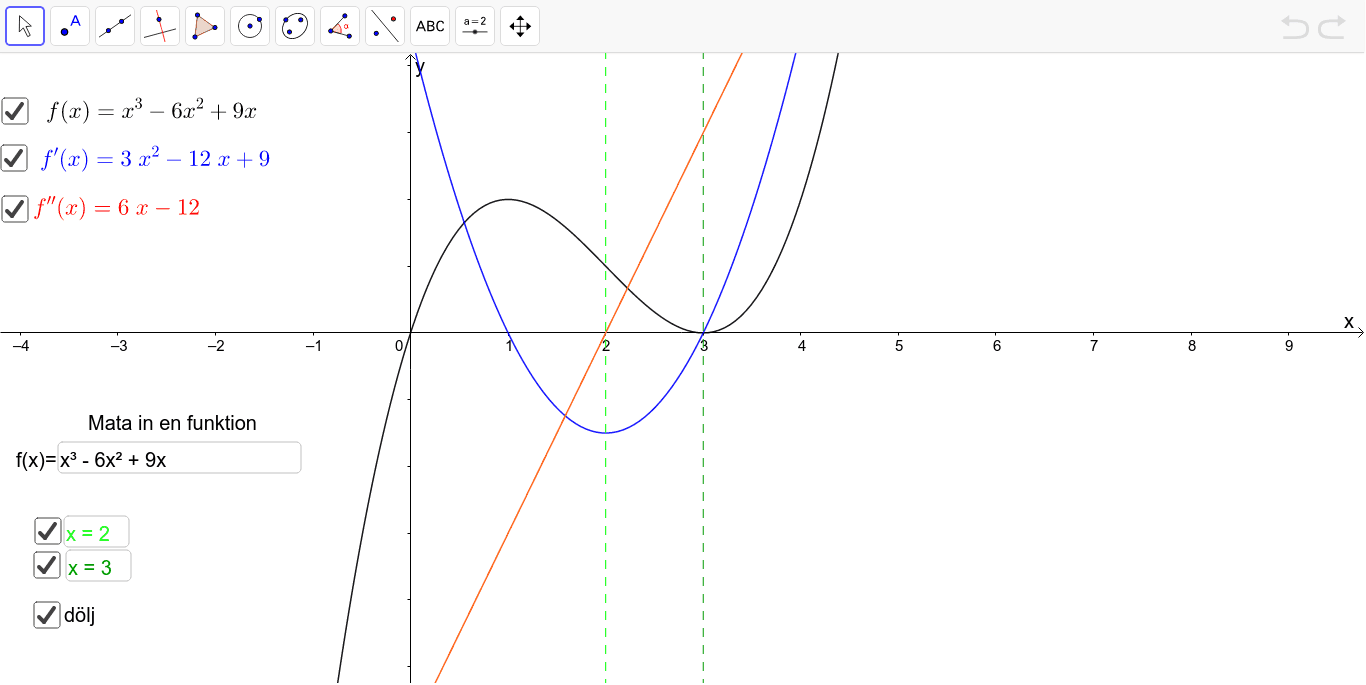
Task: Click the x-axis label 4
Action: pos(801,346)
